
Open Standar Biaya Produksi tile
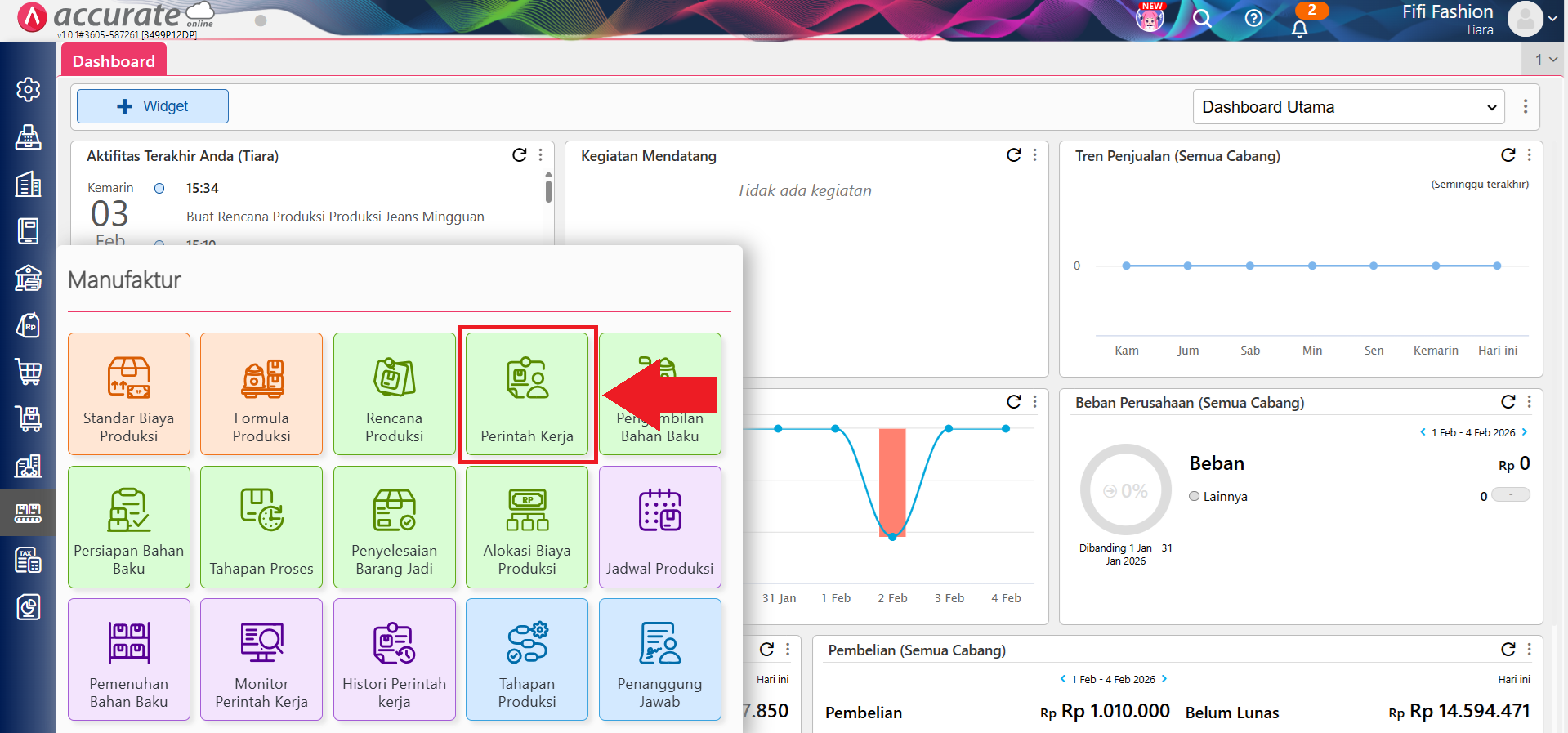tap(129, 394)
